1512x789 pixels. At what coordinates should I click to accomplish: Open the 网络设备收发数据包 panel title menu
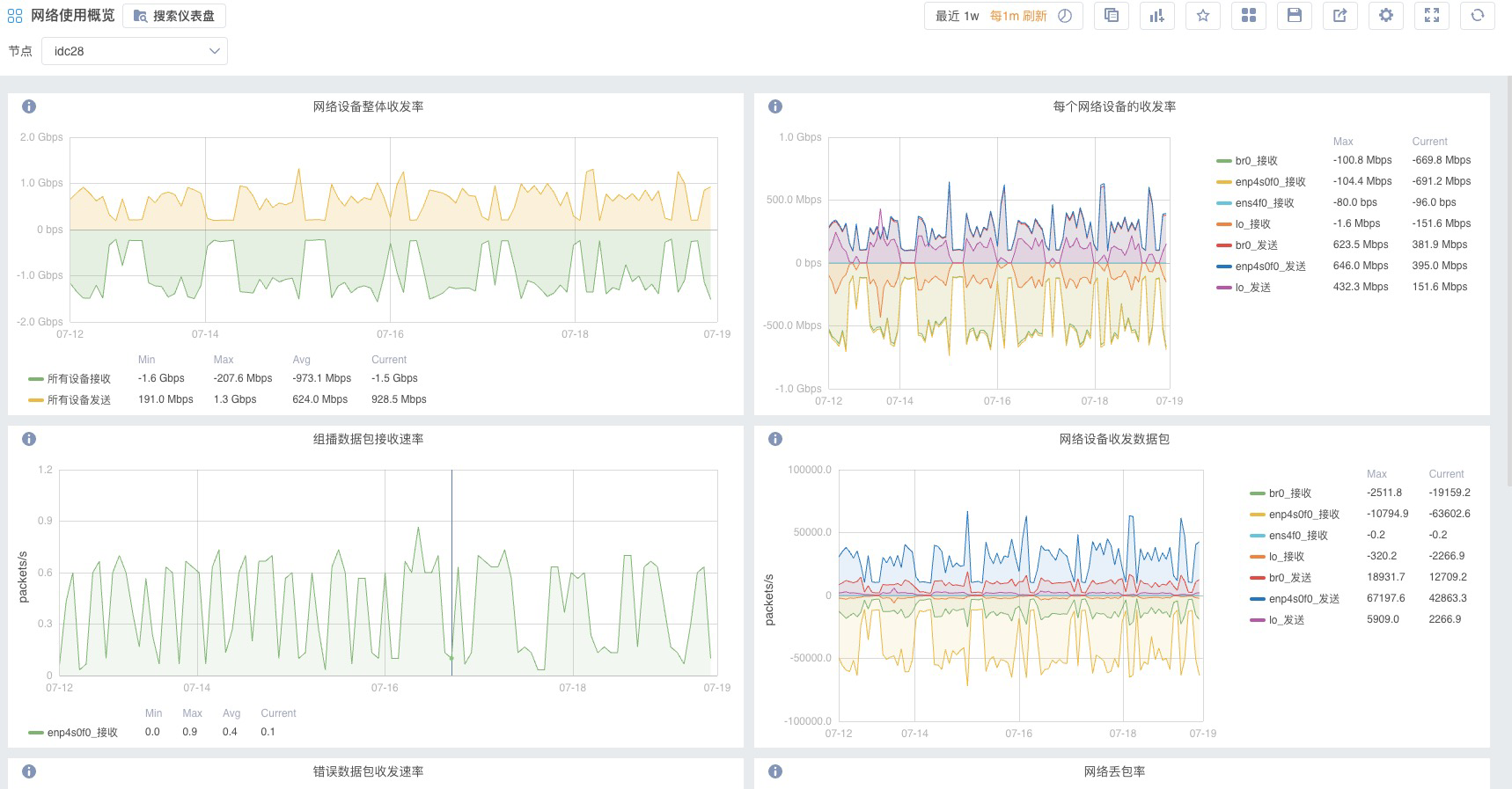click(x=1114, y=439)
